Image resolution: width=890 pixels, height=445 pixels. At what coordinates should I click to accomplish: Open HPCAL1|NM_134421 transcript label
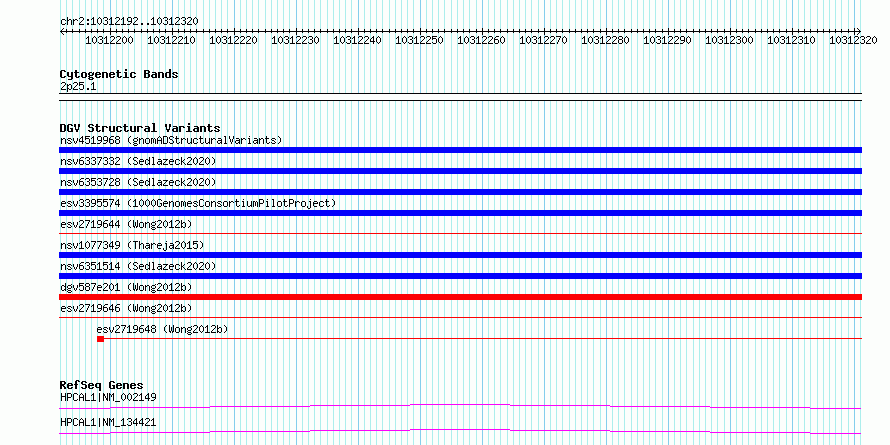[x=108, y=423]
